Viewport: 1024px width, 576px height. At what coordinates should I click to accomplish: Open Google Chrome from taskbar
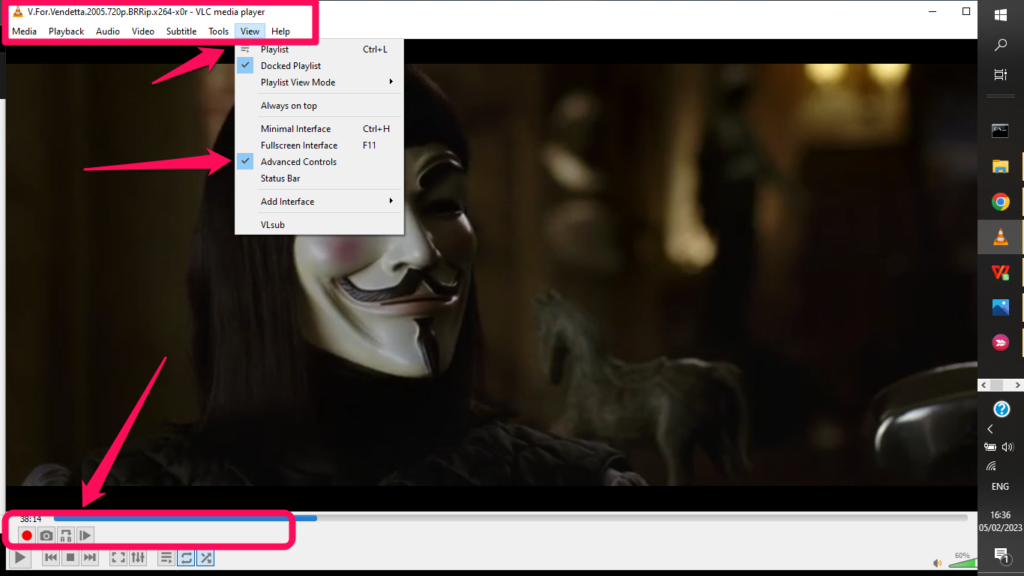click(1000, 202)
